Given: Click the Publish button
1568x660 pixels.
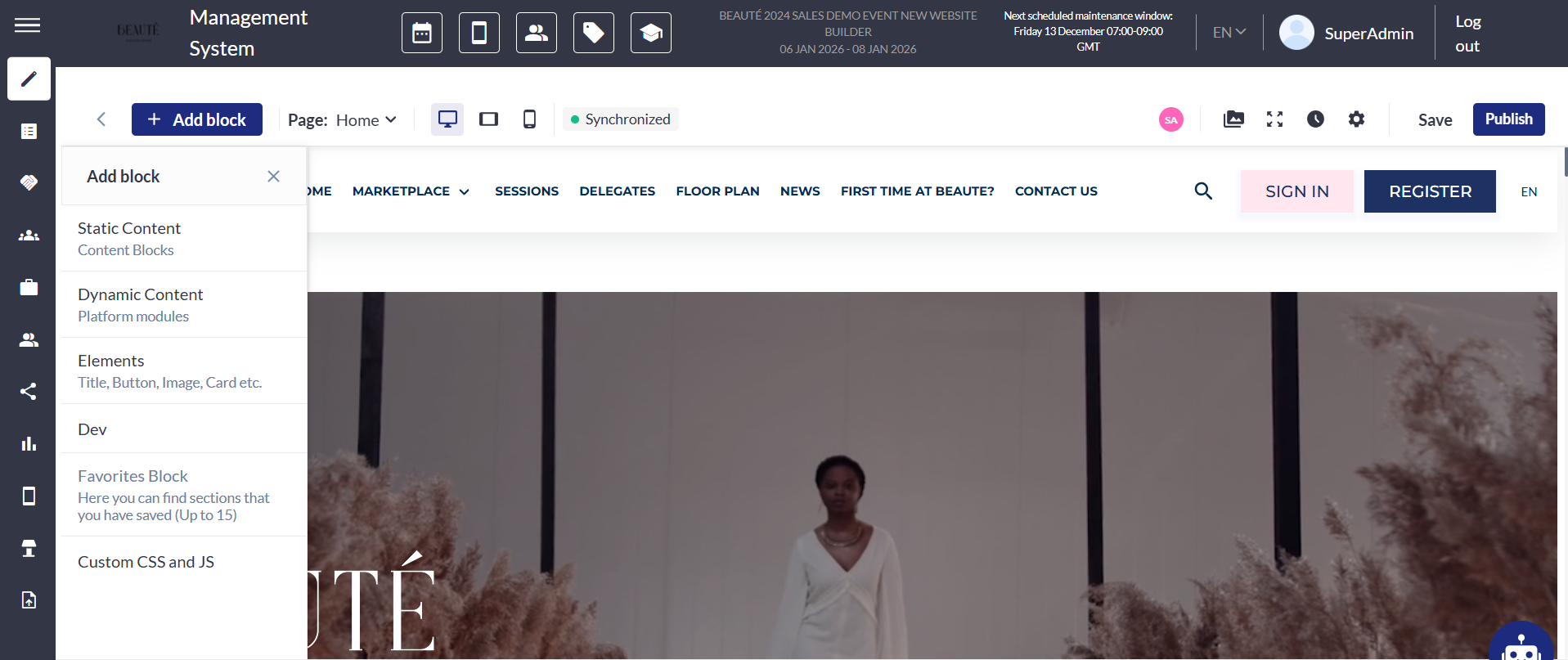Looking at the screenshot, I should click(1508, 119).
